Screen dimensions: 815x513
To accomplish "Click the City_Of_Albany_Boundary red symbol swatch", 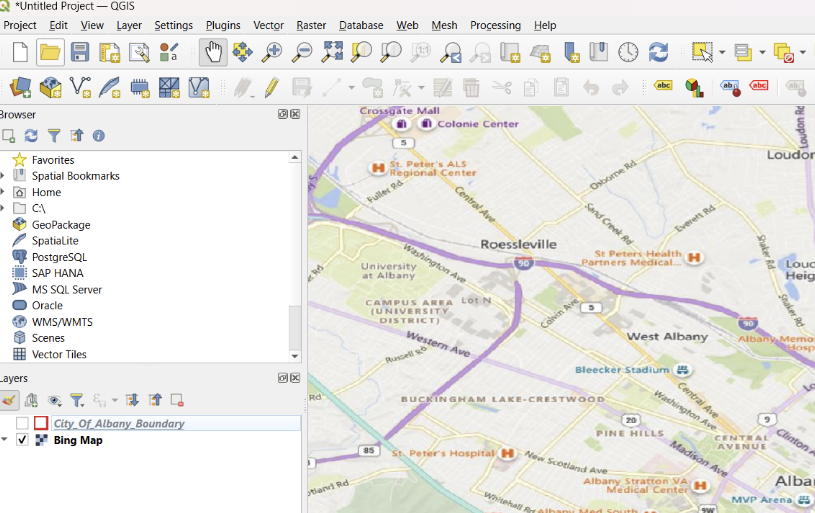I will click(x=41, y=424).
